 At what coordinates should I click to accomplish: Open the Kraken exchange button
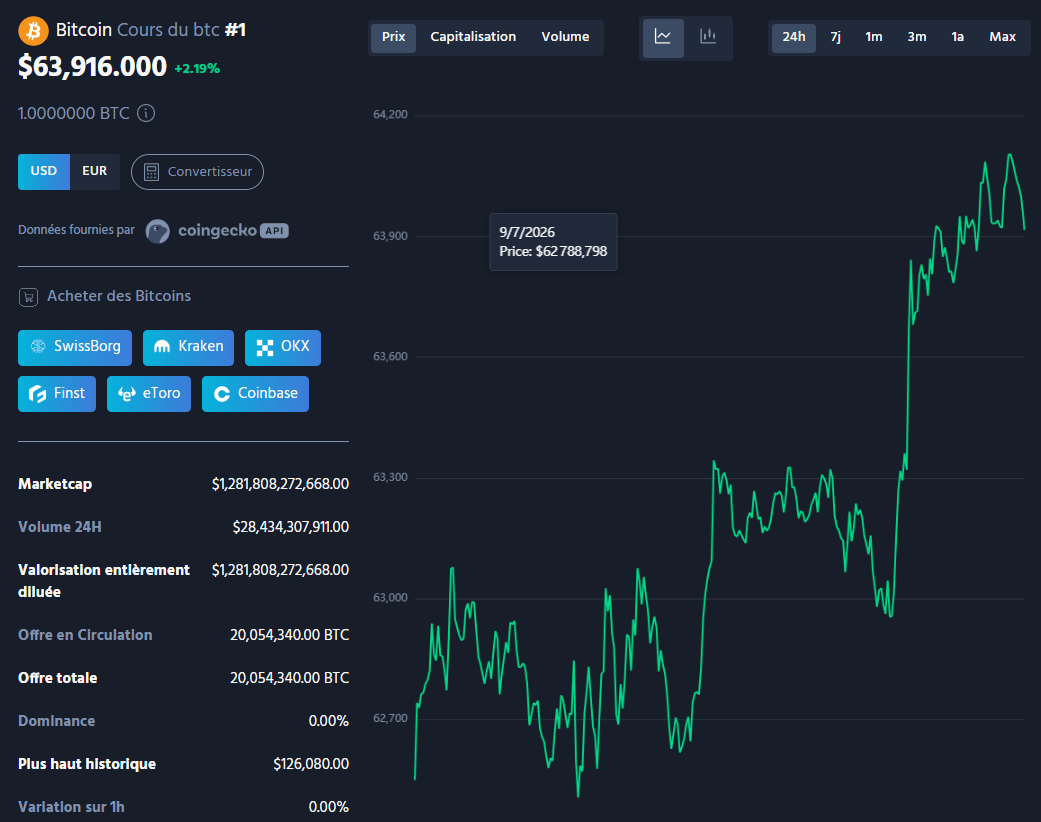(x=189, y=347)
